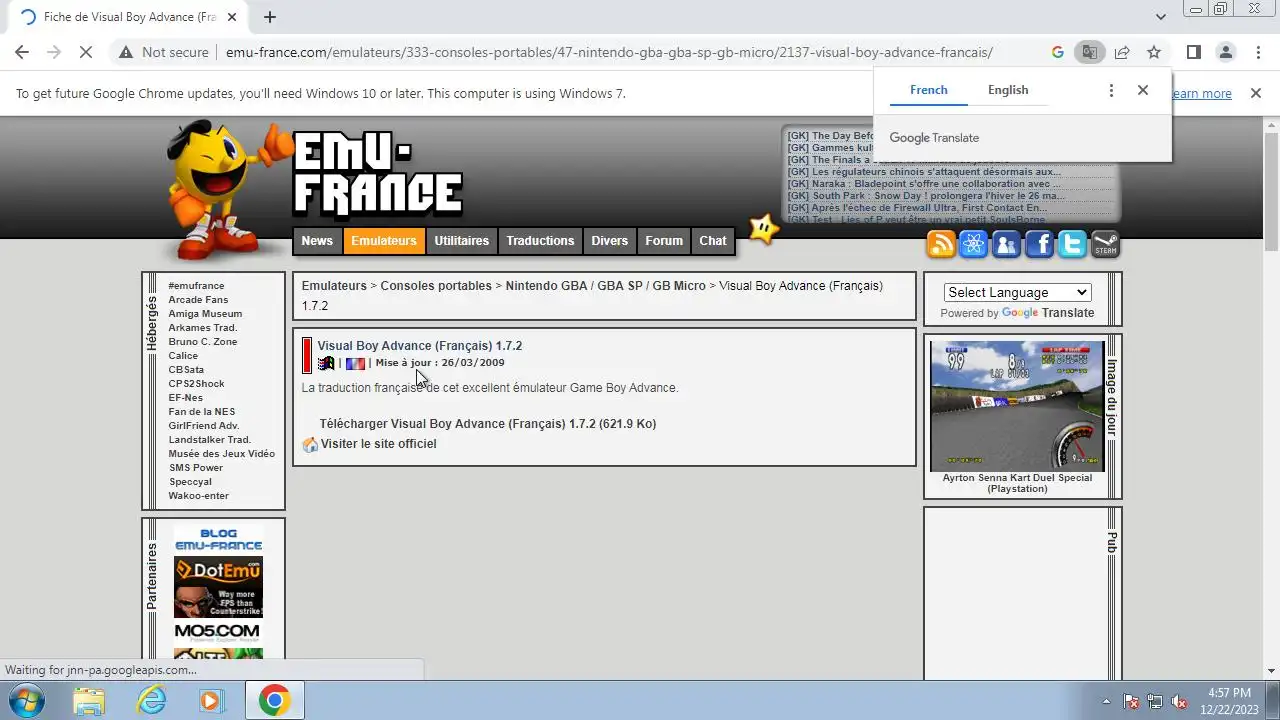
Task: Click the yellow star icon beside Chat
Action: click(764, 229)
